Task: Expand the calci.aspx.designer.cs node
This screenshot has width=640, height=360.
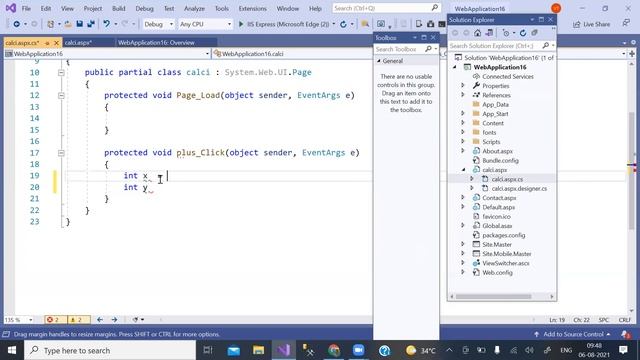Action: tap(472, 188)
